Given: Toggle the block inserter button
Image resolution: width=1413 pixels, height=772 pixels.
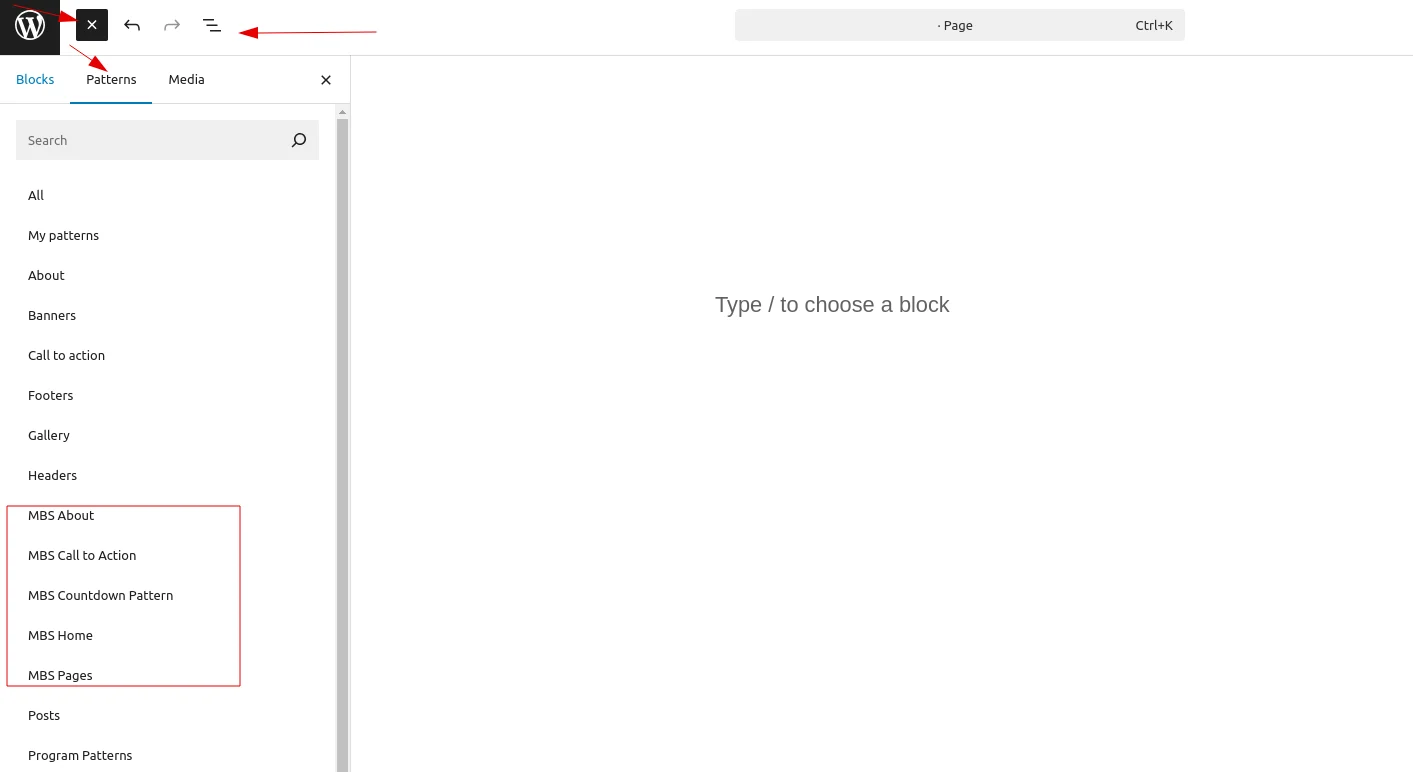Looking at the screenshot, I should pos(92,25).
